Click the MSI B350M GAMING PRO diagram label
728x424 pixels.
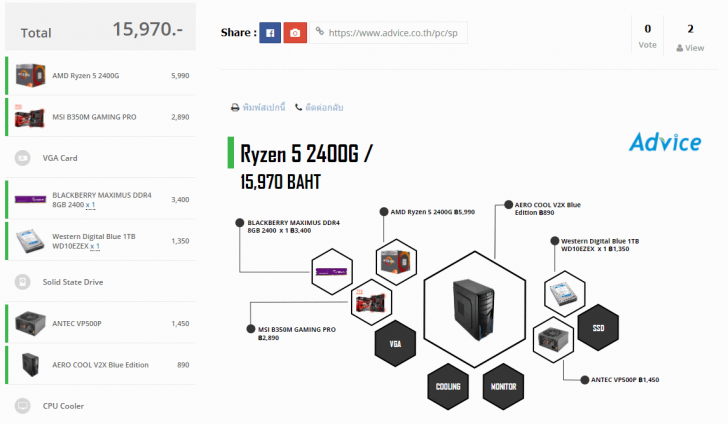(x=297, y=333)
